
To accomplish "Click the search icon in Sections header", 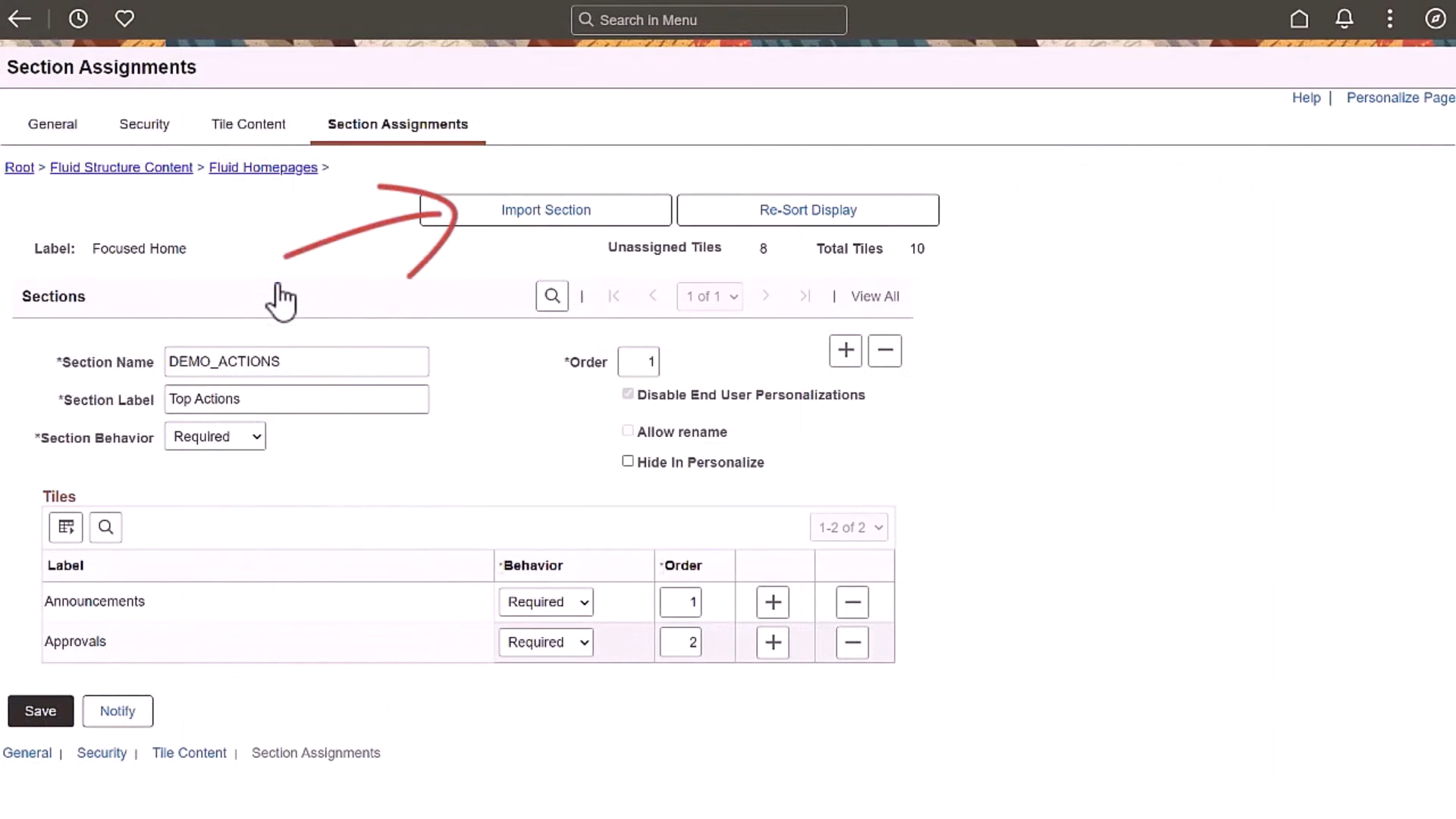I will coord(551,296).
